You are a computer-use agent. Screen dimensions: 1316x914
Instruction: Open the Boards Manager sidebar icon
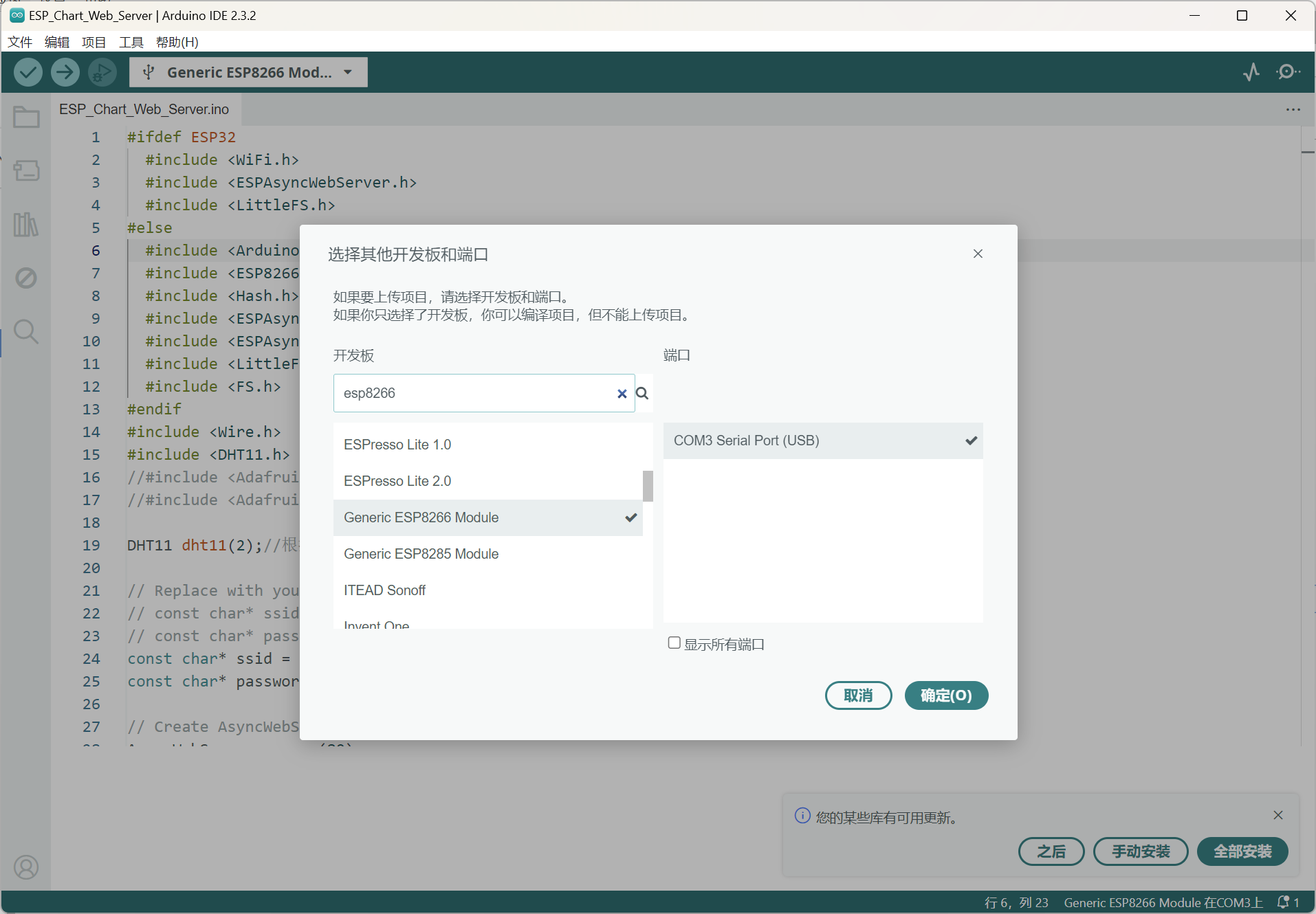click(26, 170)
